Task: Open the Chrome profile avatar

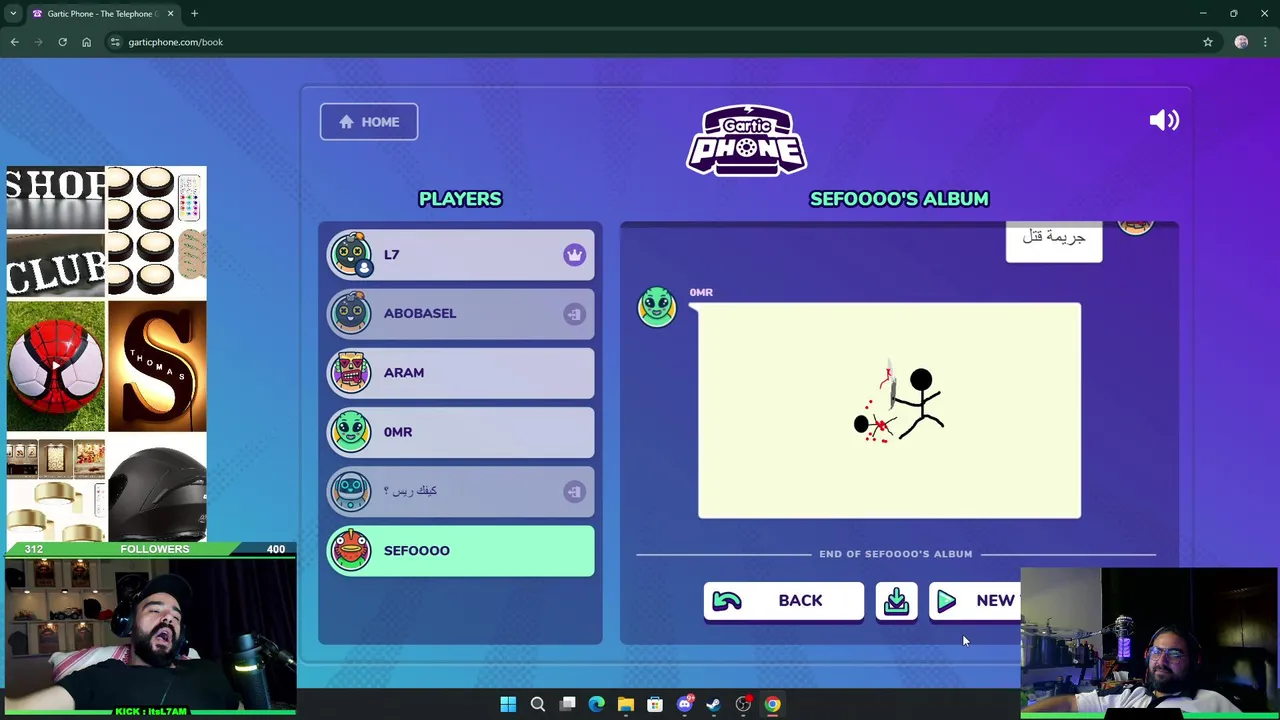Action: 1241,42
